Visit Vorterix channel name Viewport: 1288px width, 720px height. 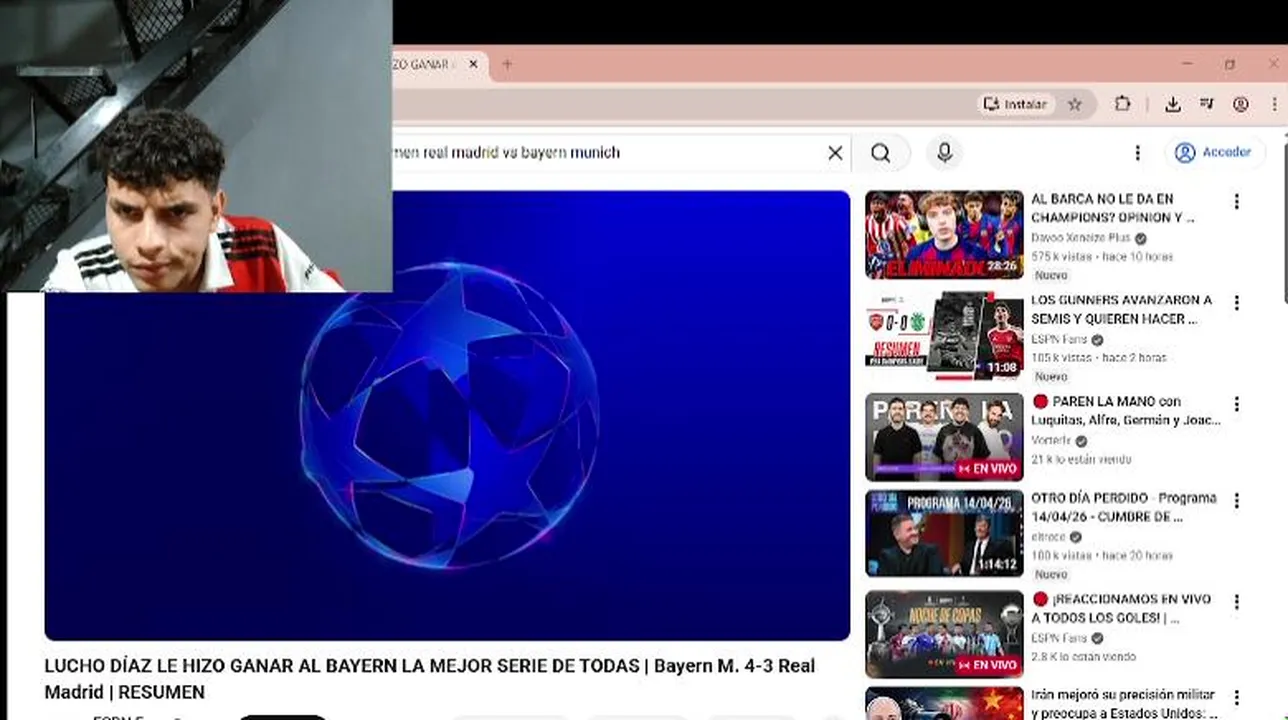coord(1051,440)
